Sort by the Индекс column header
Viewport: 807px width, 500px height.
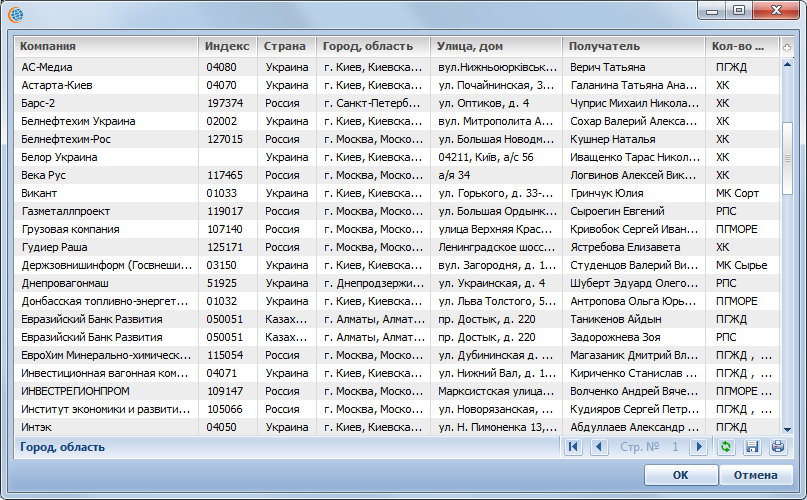[x=227, y=46]
